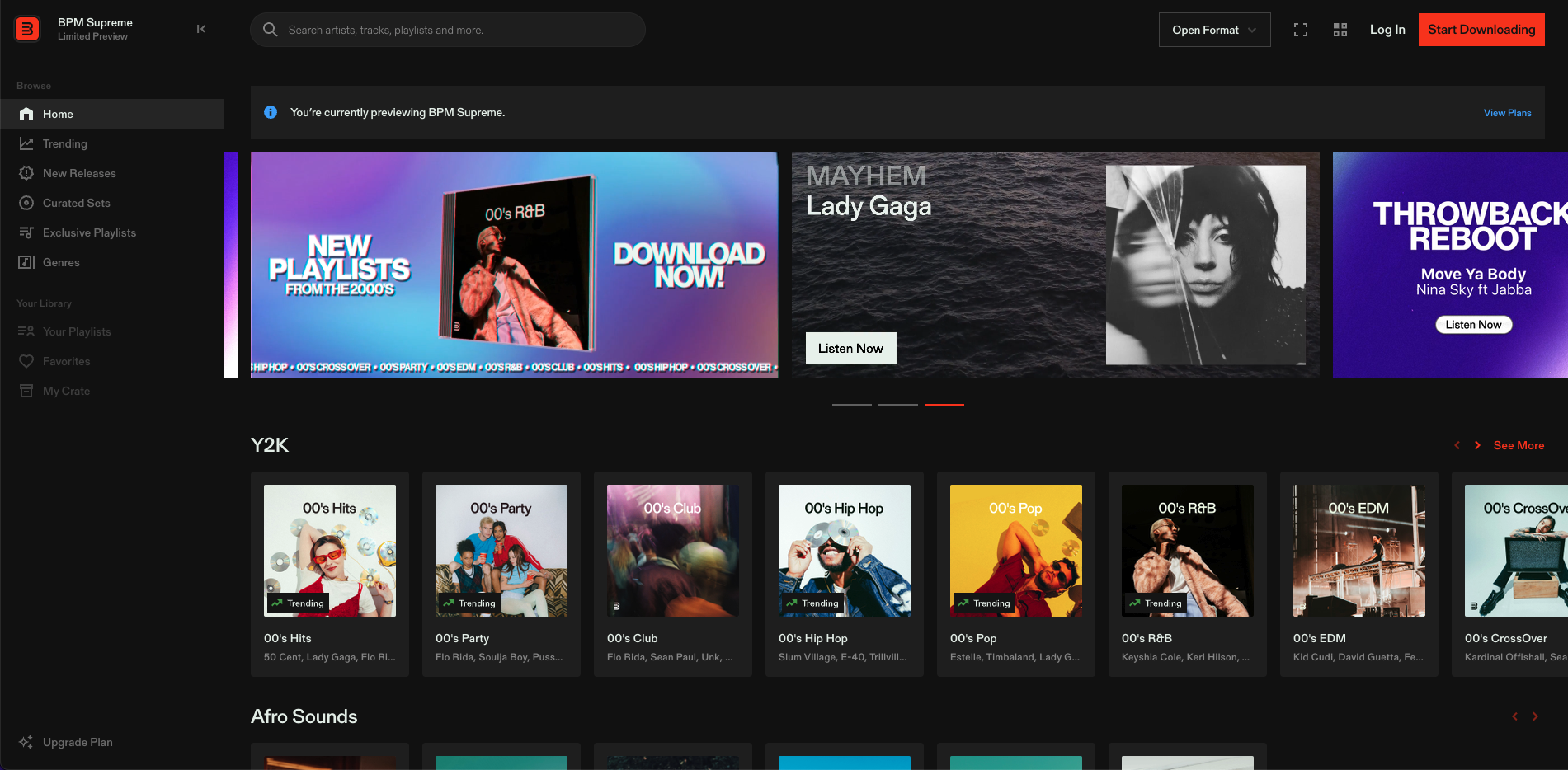1568x770 pixels.
Task: Click the BPM Supreme logo icon
Action: [x=27, y=29]
